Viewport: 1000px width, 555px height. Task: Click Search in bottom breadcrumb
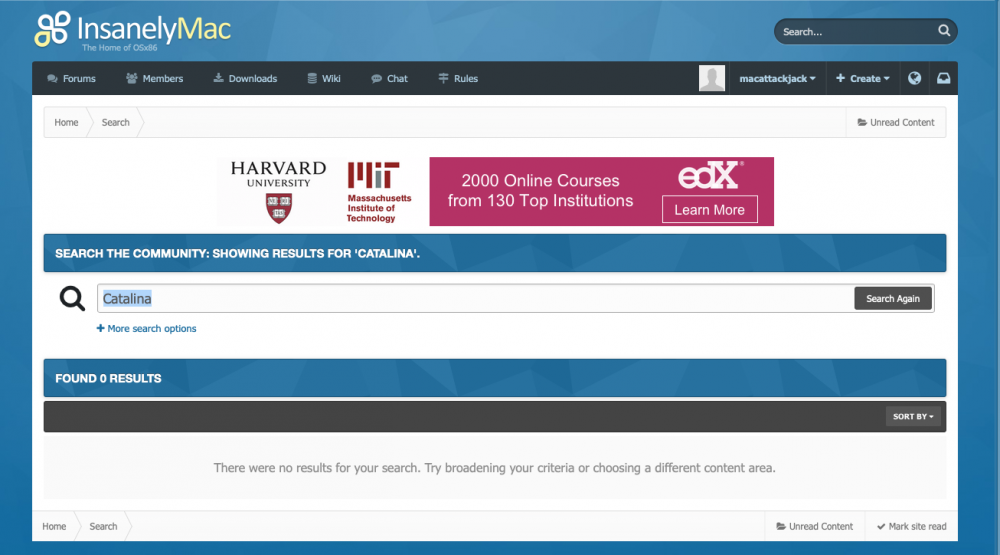(x=103, y=526)
